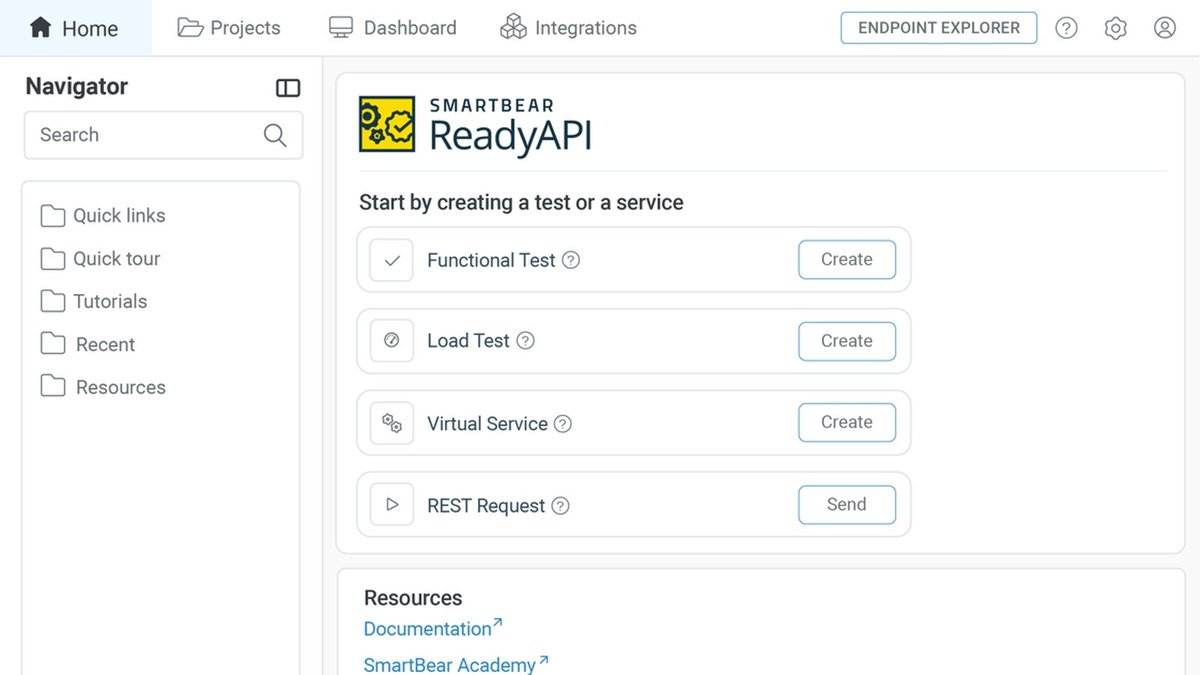Open the help question mark icon in top bar
The image size is (1200, 675).
coord(1067,28)
